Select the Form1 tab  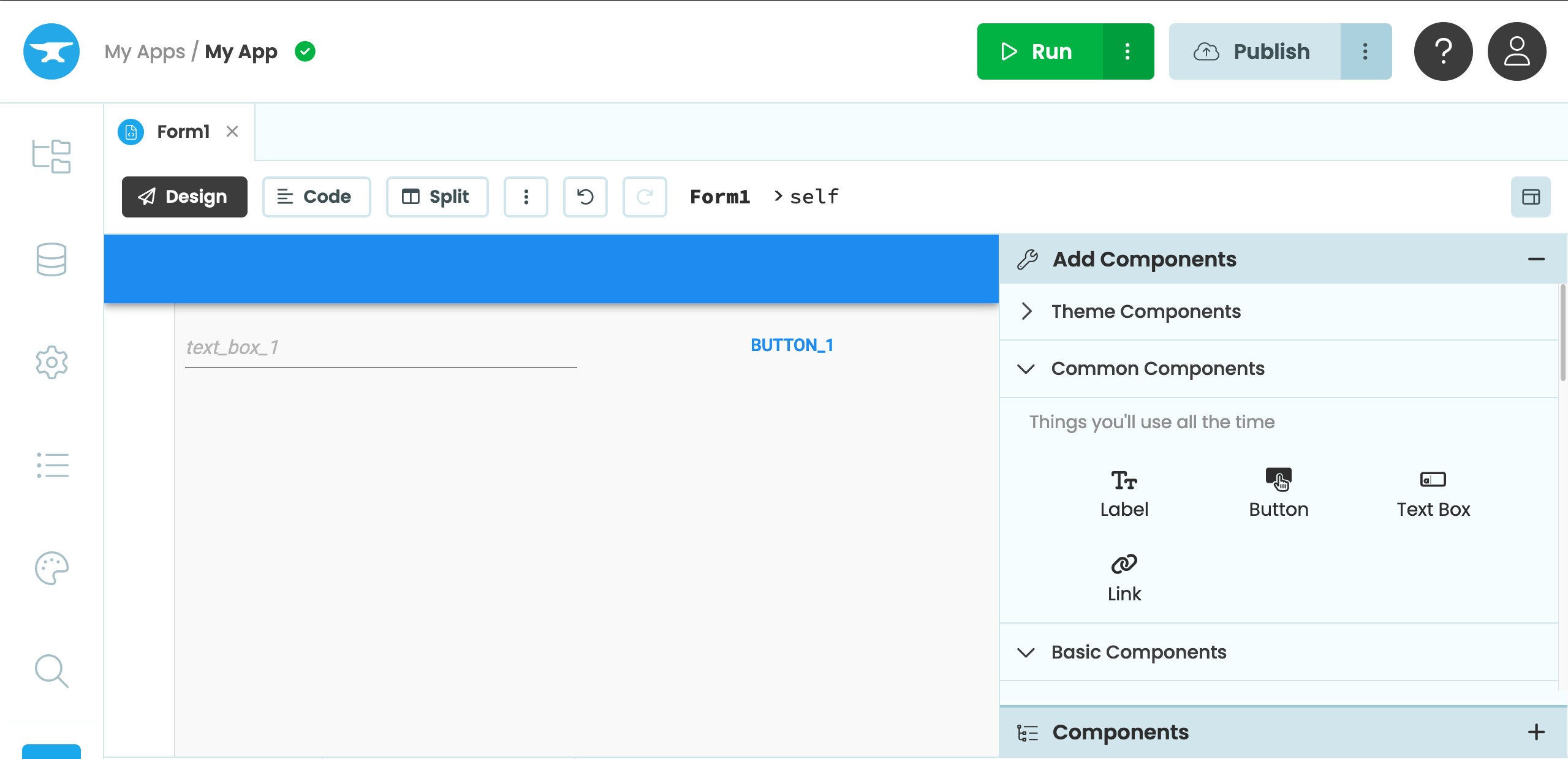coord(182,131)
